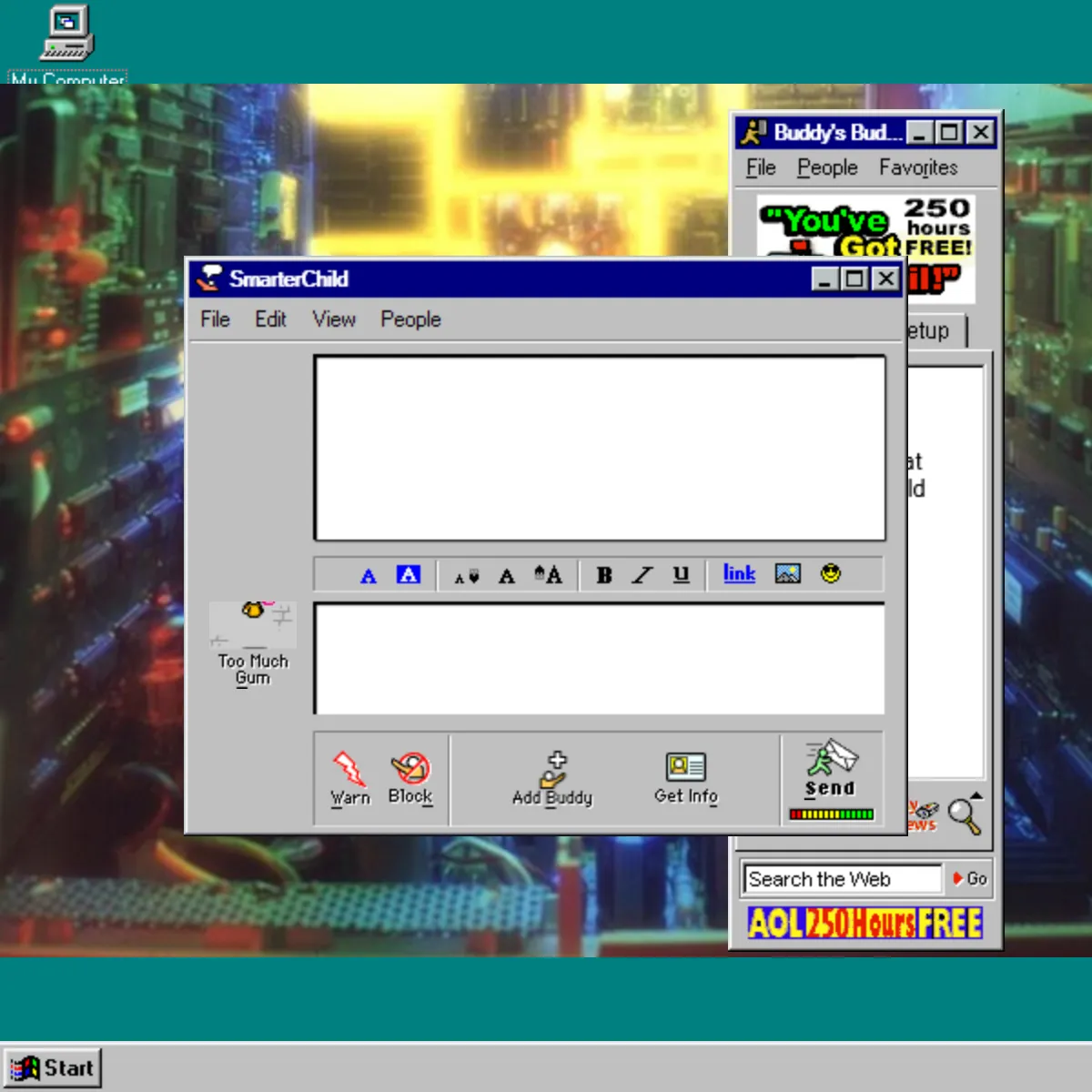This screenshot has width=1092, height=1092.
Task: Click the You've Got Mail 250 hours ad
Action: pyautogui.click(x=866, y=226)
